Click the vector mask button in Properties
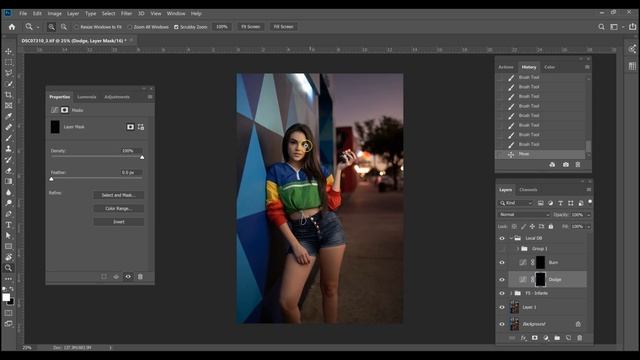Screen dimensions: 640x360 (141, 127)
